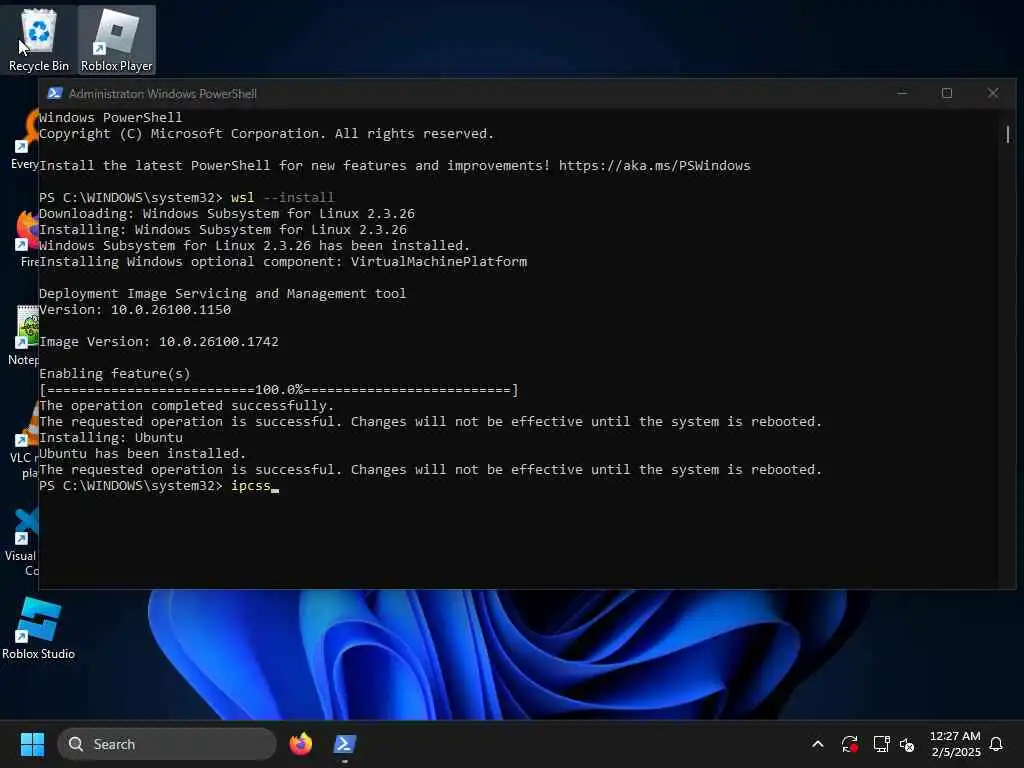Open the notification bell
The width and height of the screenshot is (1024, 768).
996,744
